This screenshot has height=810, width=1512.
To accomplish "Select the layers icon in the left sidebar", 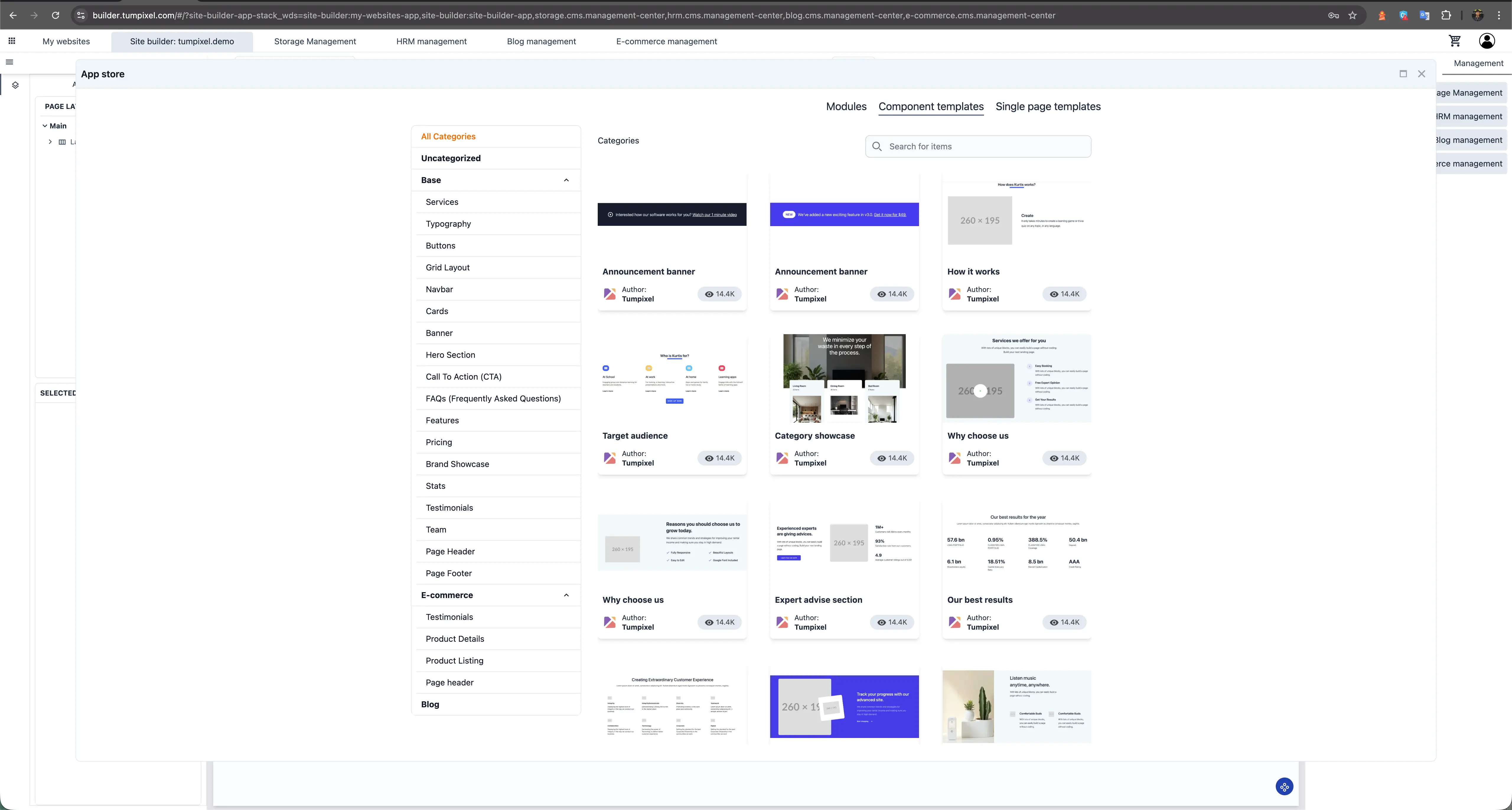I will 15,84.
